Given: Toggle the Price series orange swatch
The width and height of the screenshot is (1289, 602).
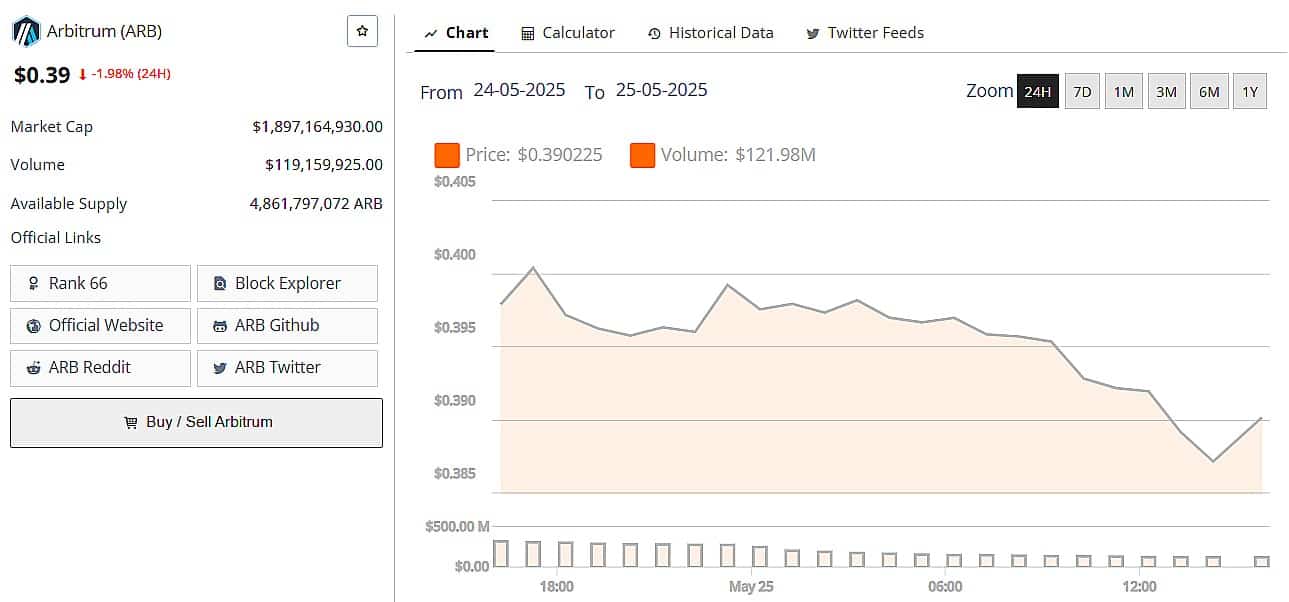Looking at the screenshot, I should (x=446, y=155).
